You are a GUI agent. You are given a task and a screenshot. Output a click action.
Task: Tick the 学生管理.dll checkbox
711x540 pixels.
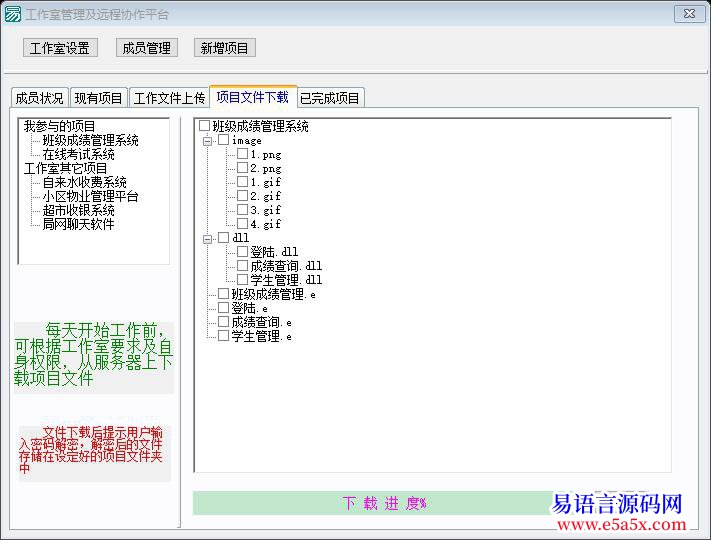click(x=243, y=279)
